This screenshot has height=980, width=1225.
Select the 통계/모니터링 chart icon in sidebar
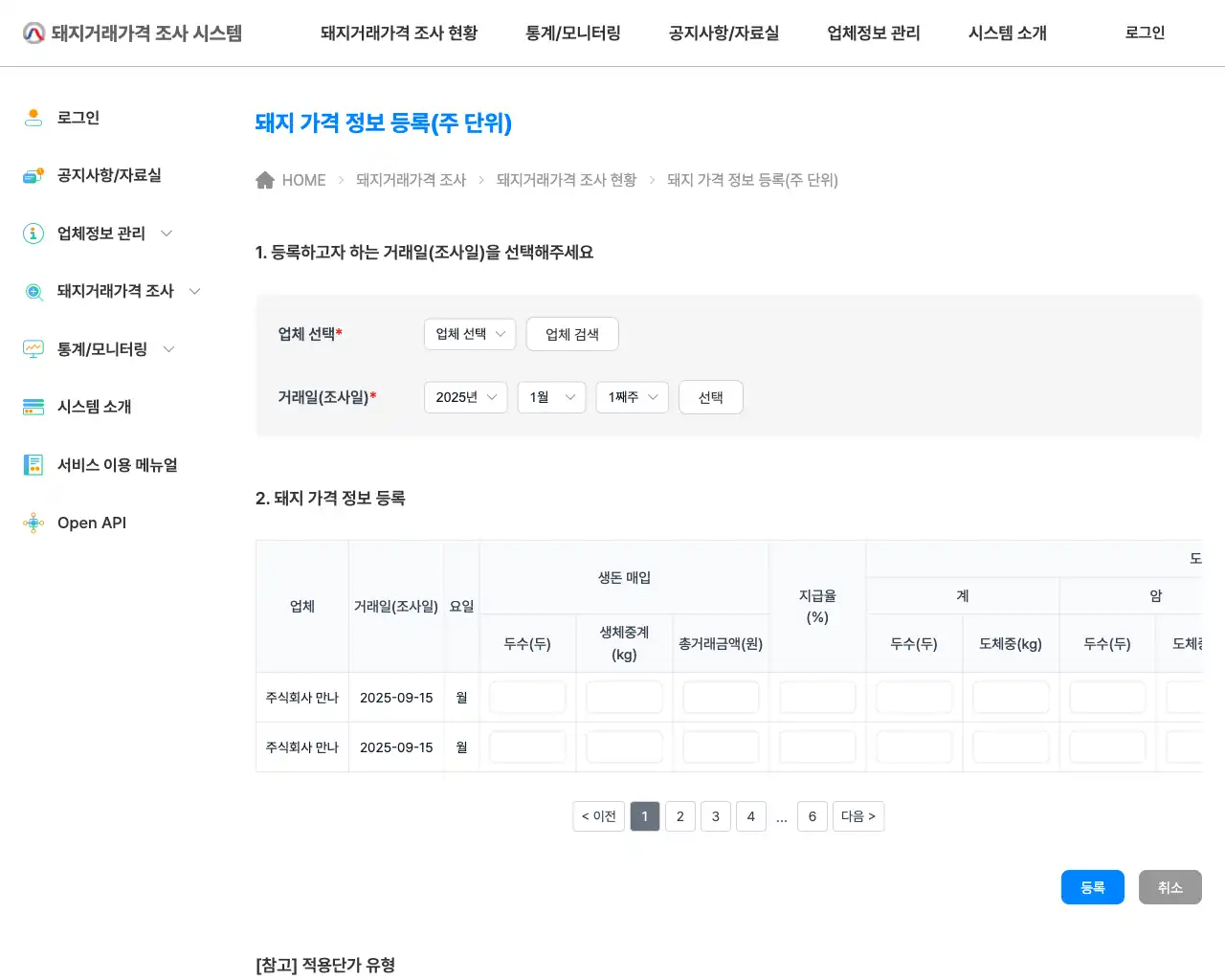(33, 349)
